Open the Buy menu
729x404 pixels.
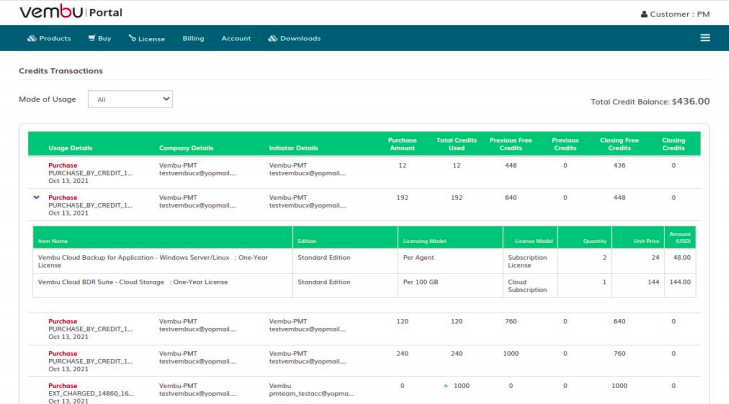coord(99,38)
